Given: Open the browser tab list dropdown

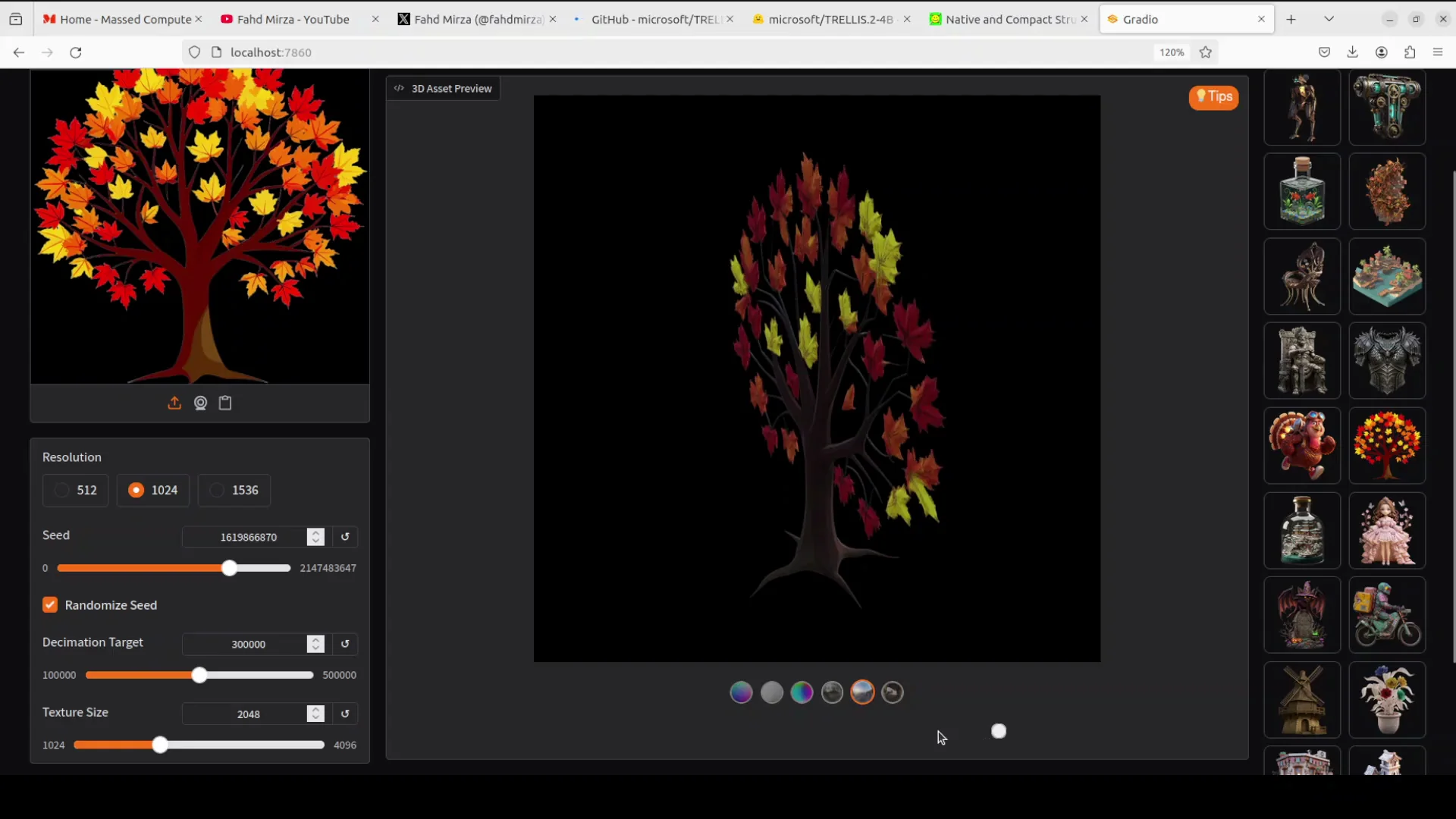Looking at the screenshot, I should [1329, 19].
